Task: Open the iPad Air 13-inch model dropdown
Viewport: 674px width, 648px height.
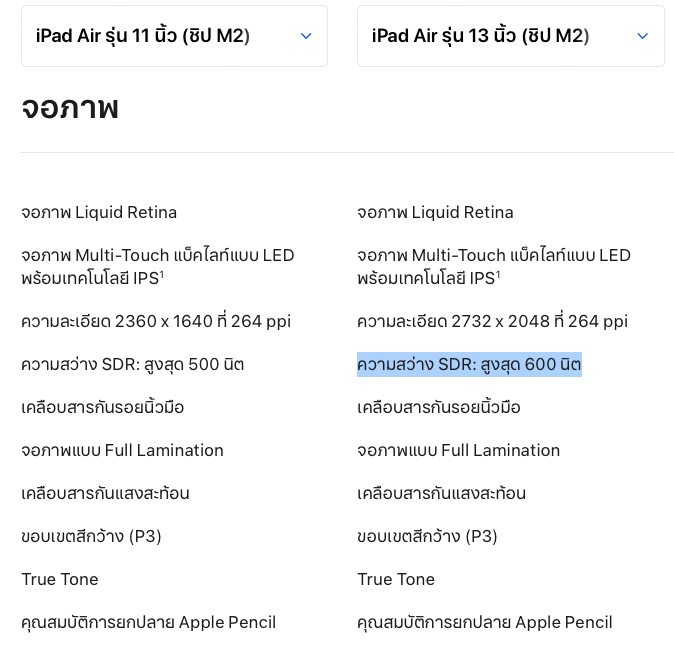Action: tap(510, 36)
